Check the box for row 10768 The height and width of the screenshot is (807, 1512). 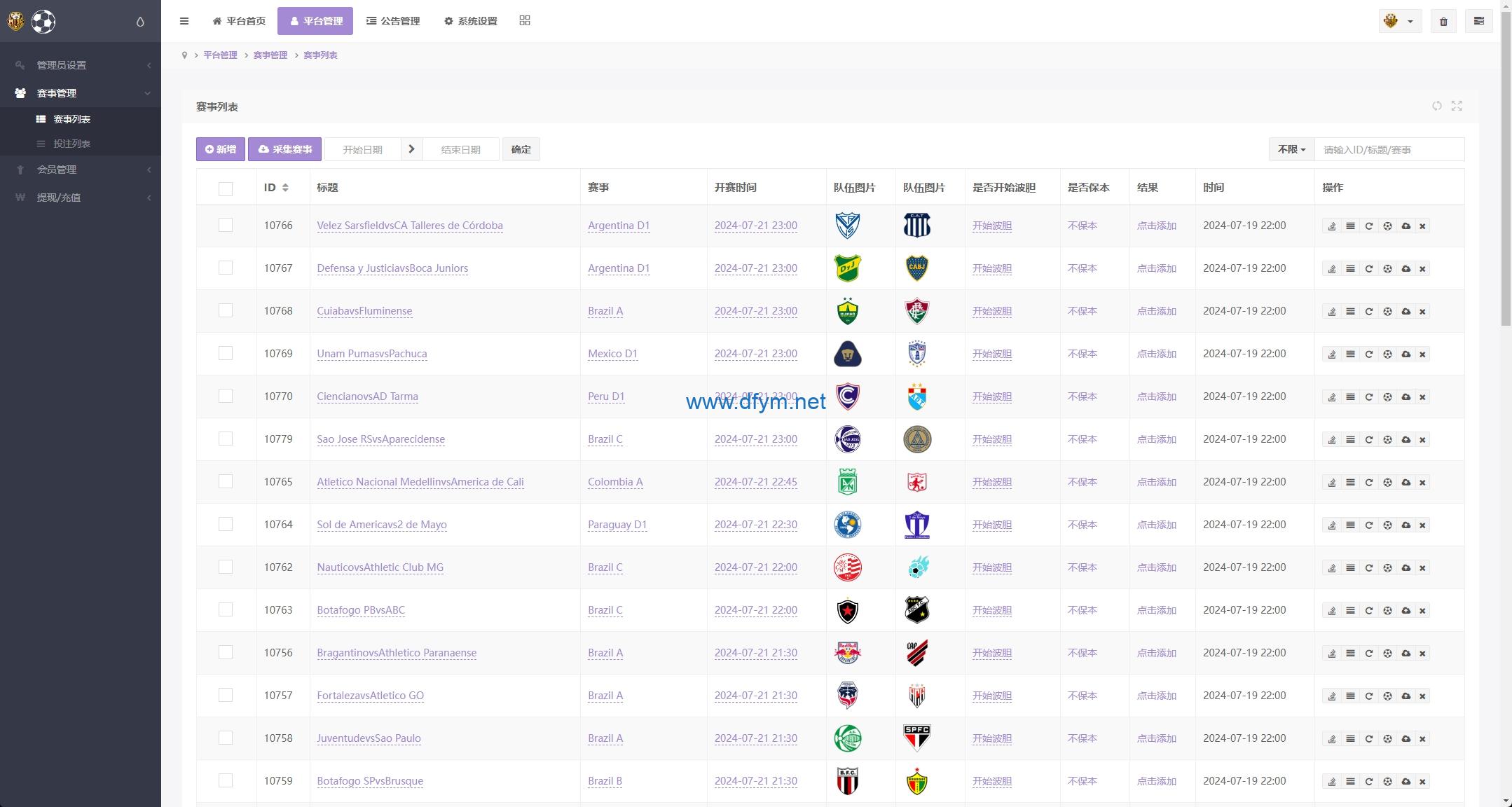point(226,310)
